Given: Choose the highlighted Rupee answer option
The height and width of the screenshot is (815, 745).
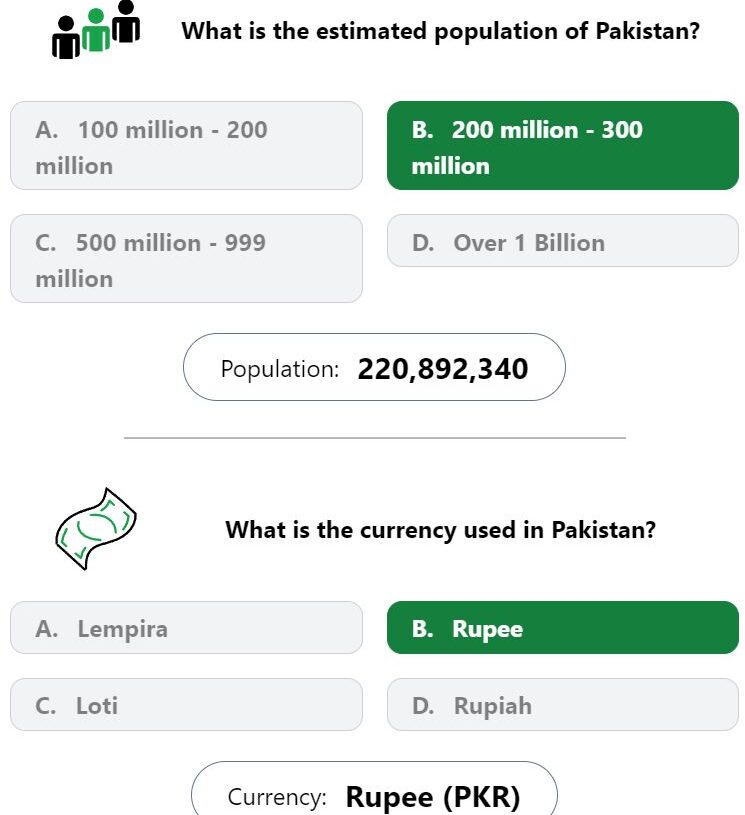Looking at the screenshot, I should (563, 627).
